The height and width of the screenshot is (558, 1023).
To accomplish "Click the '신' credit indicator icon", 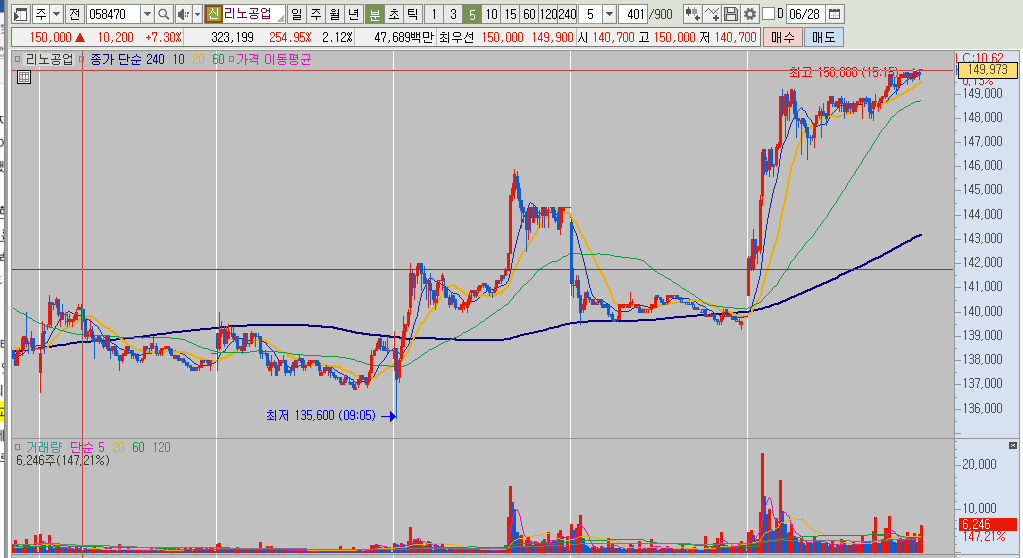I will [x=213, y=14].
